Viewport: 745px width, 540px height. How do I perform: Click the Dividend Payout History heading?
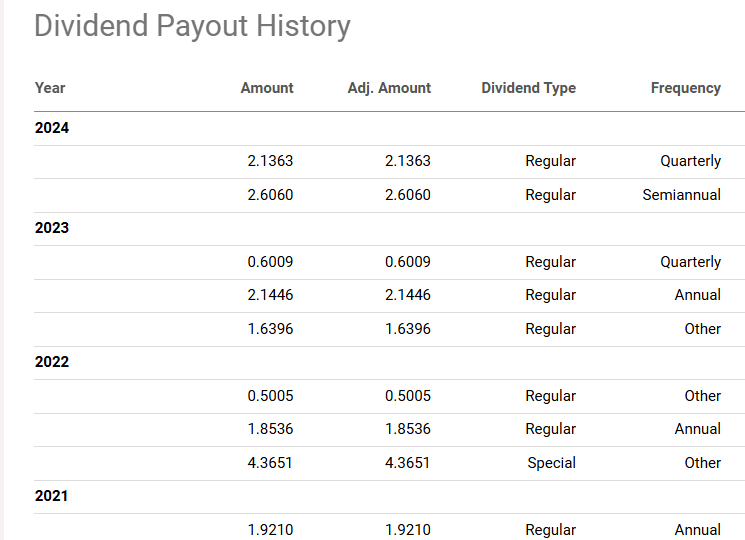click(192, 26)
